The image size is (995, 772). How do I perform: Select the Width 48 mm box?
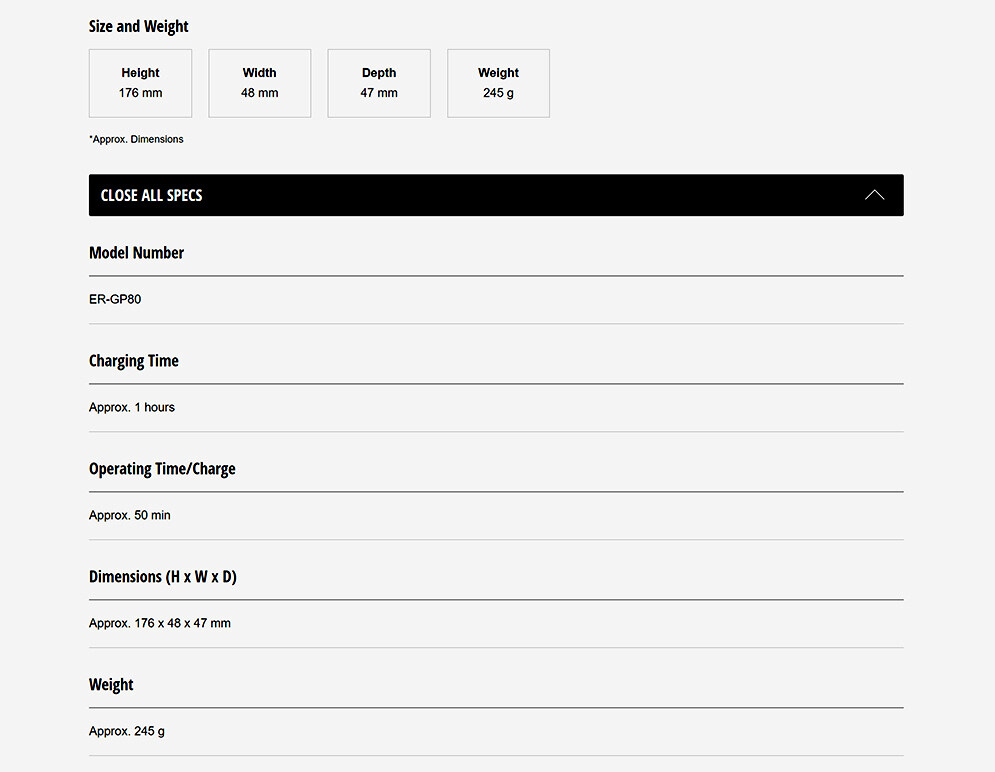(x=260, y=84)
